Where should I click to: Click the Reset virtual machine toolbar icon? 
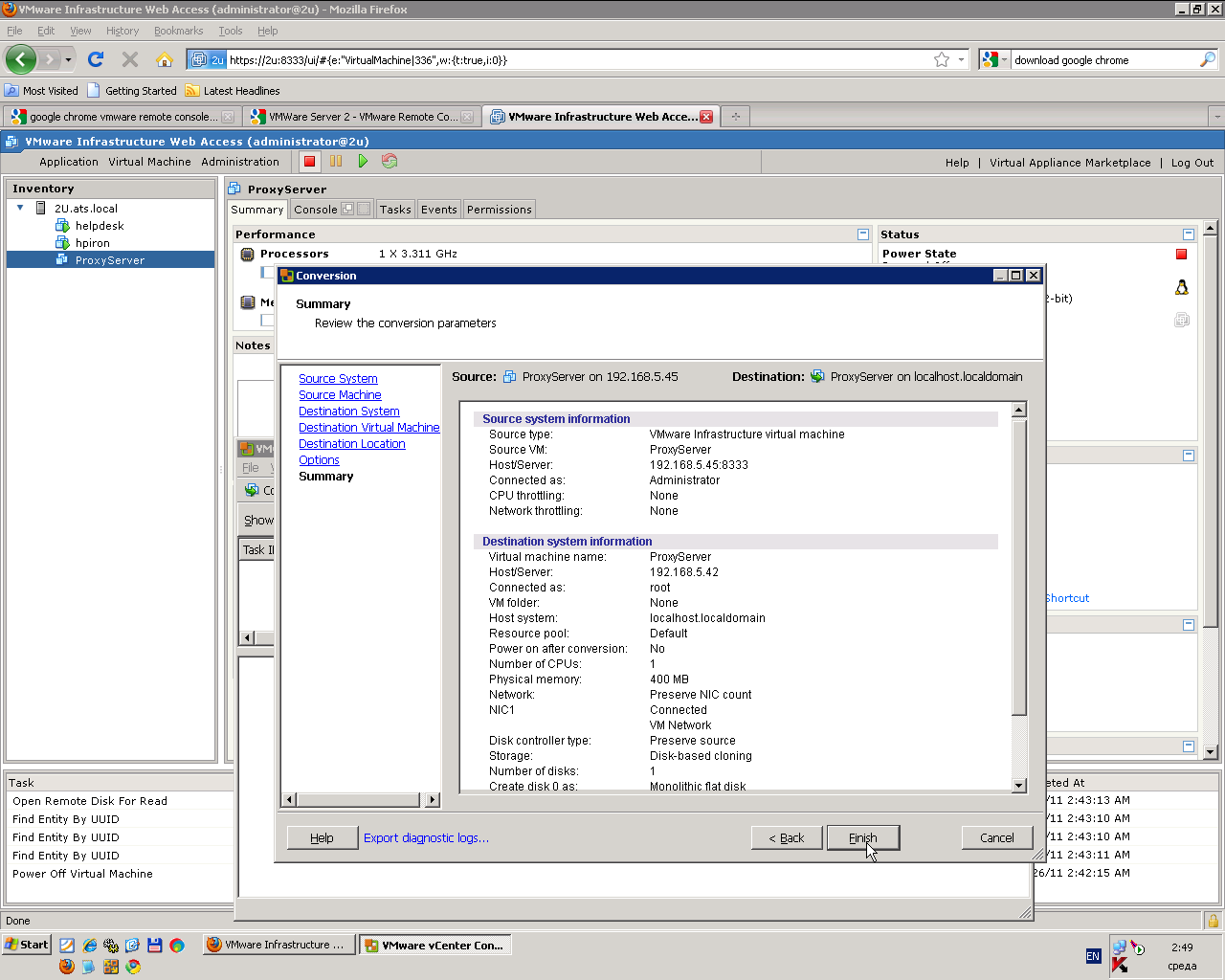pyautogui.click(x=390, y=162)
